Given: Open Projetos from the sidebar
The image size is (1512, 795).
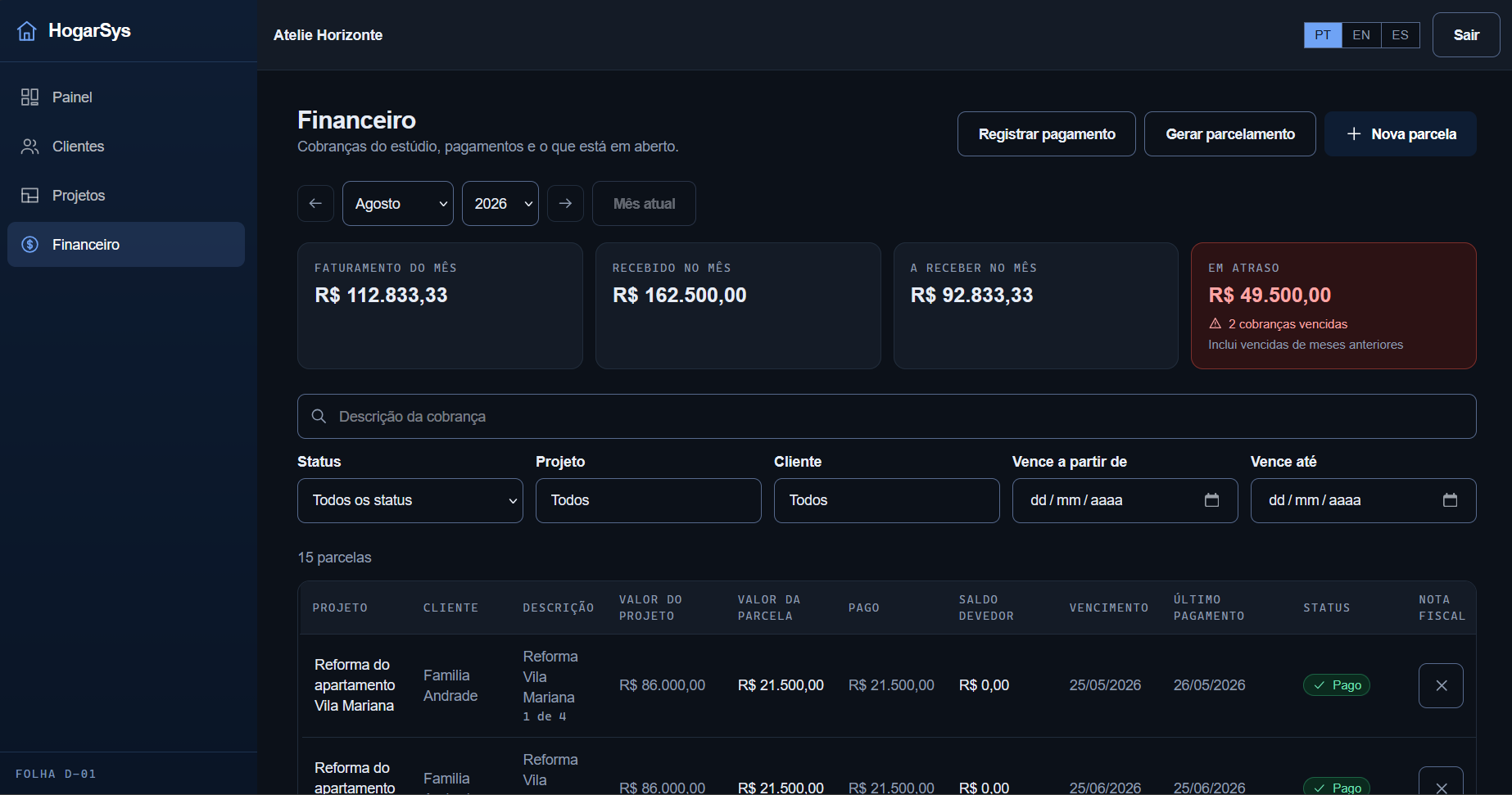Looking at the screenshot, I should (126, 196).
